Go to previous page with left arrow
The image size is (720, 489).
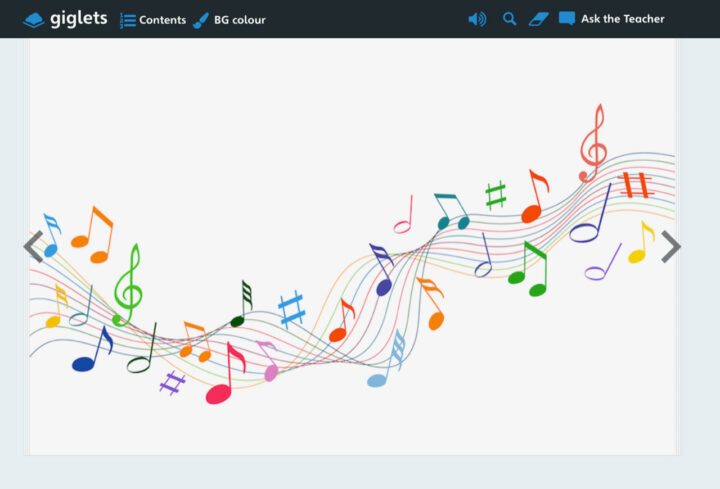34,247
